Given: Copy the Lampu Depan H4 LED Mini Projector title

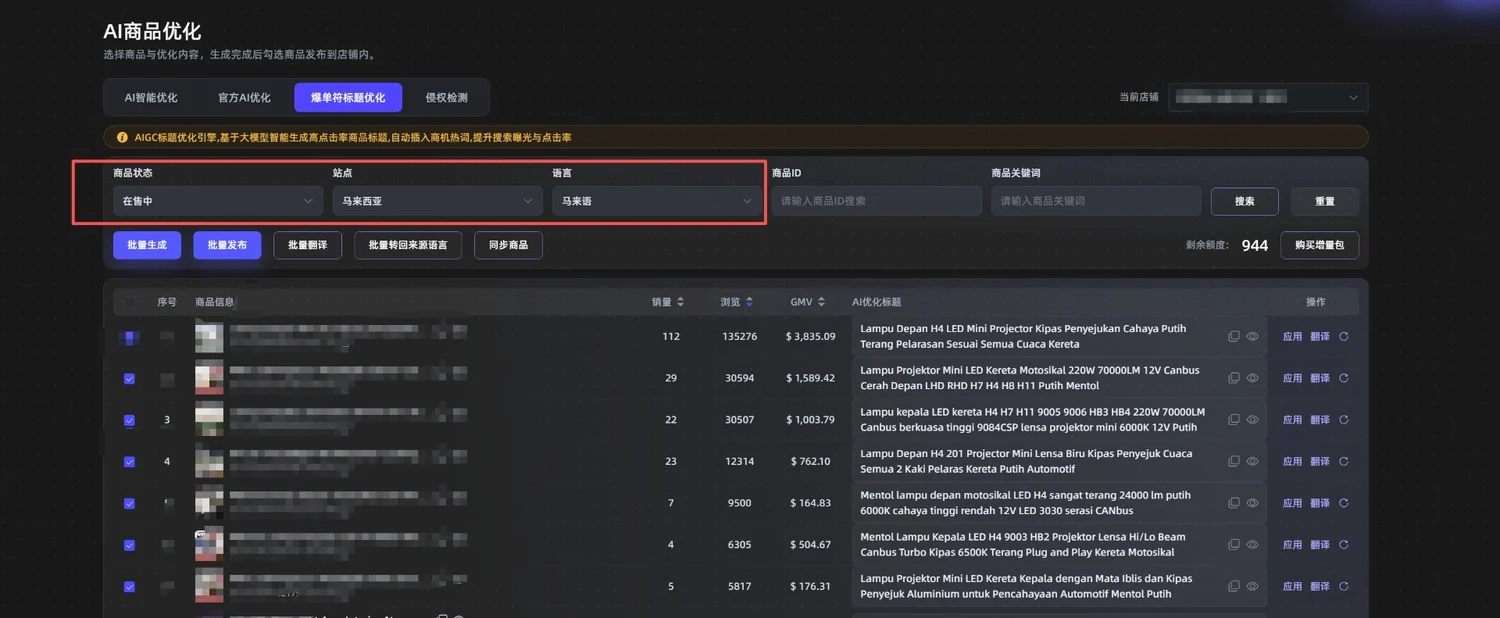Looking at the screenshot, I should point(1233,337).
